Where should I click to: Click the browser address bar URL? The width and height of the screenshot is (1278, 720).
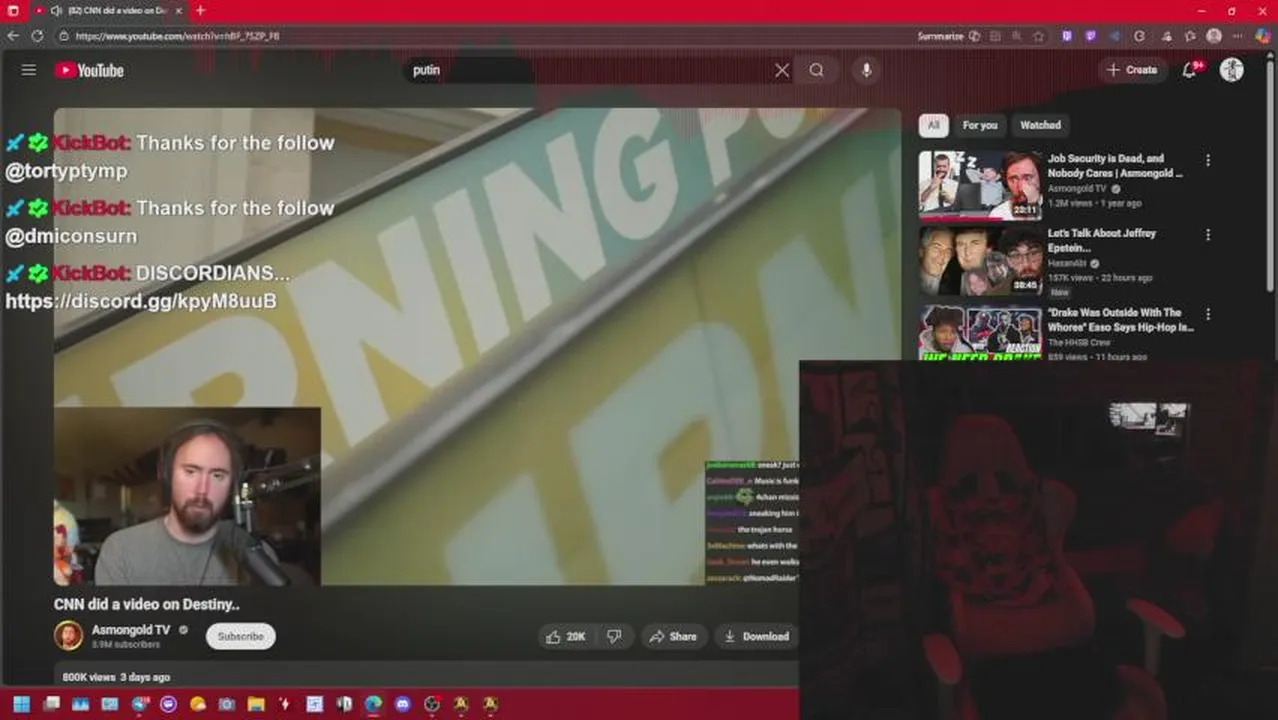(x=178, y=36)
